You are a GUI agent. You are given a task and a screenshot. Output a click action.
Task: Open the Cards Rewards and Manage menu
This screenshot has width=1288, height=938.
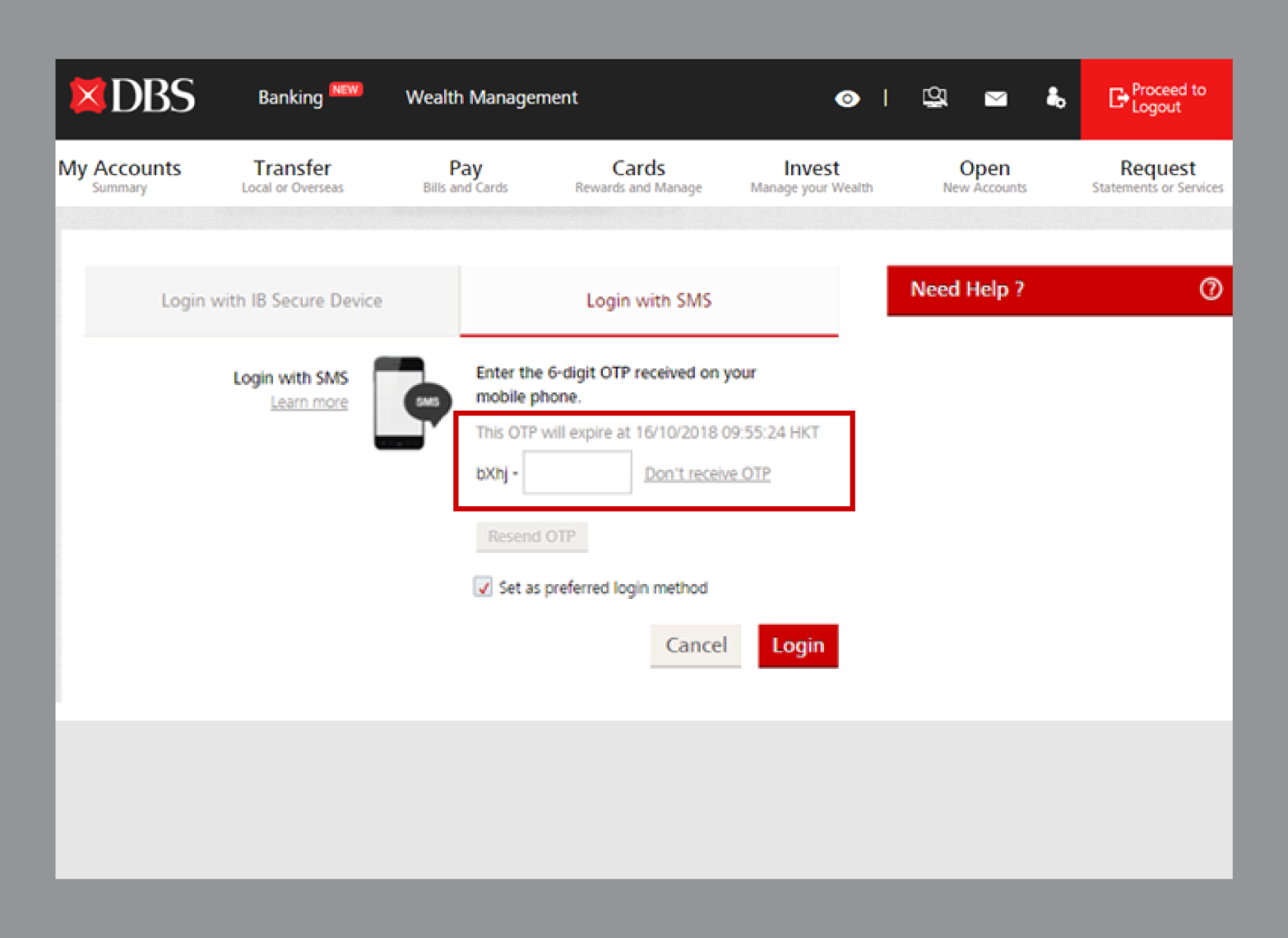[x=638, y=176]
